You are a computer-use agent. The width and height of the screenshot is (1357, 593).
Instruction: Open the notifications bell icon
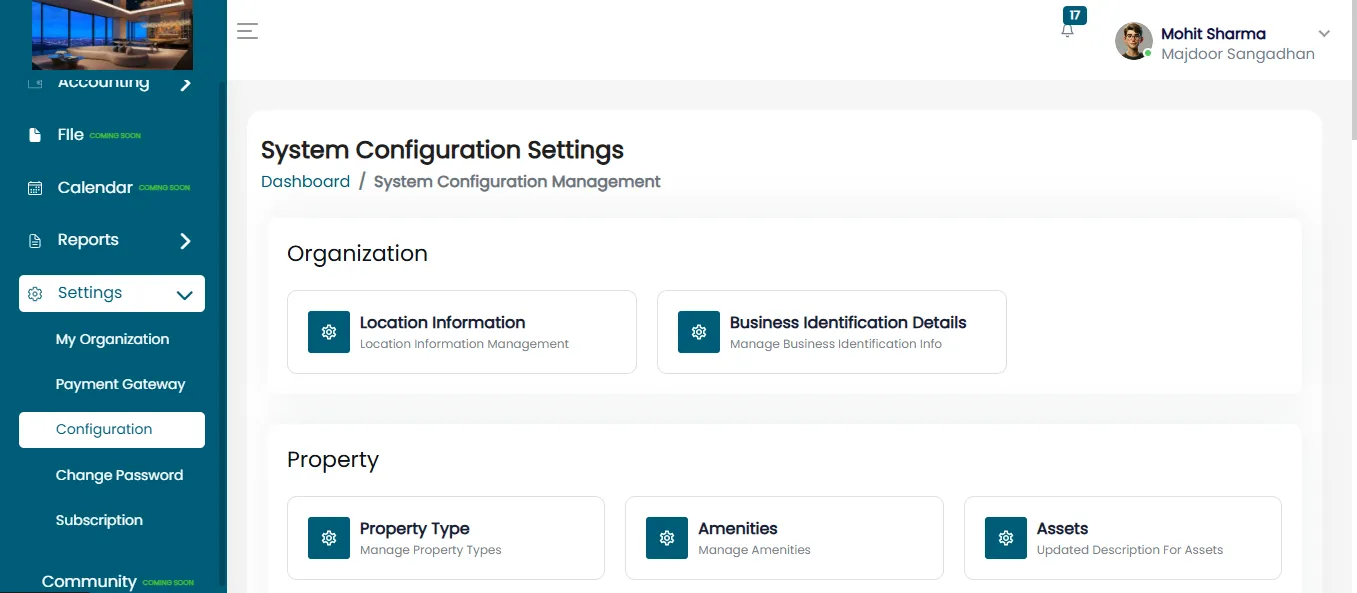pyautogui.click(x=1067, y=31)
